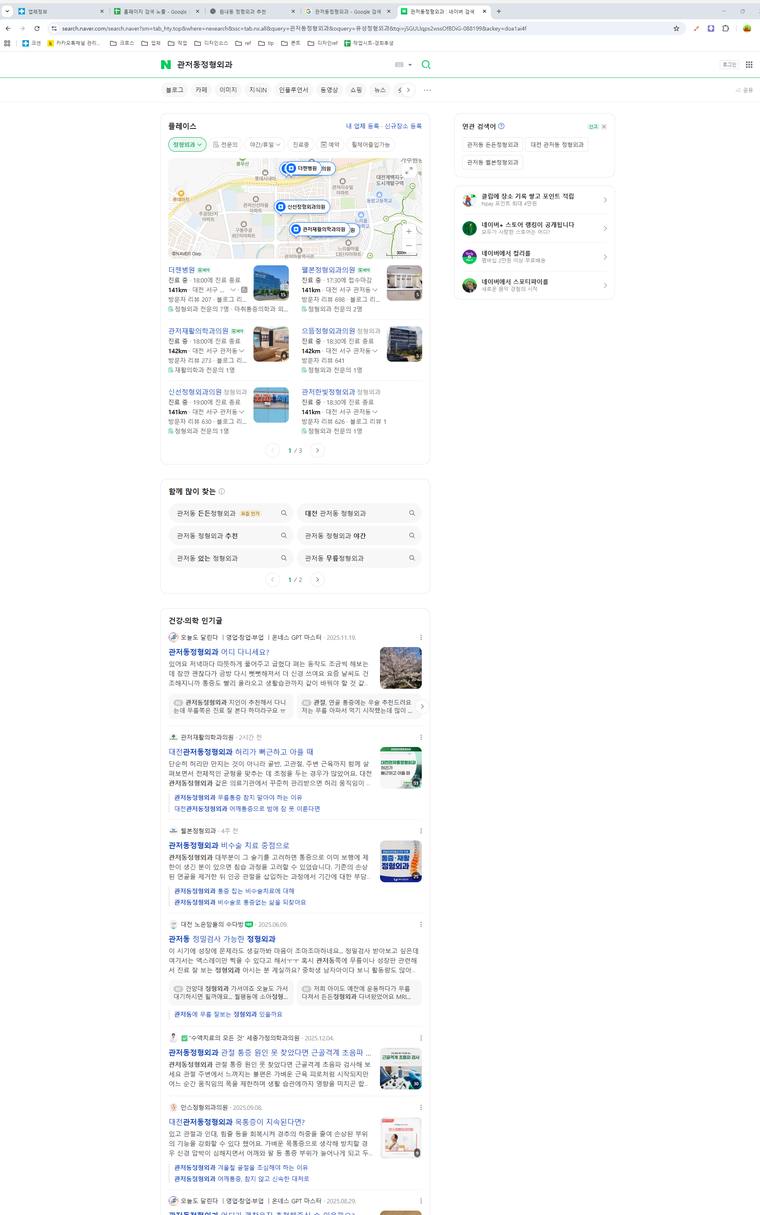The image size is (760, 1215).
Task: Open the 로그인 button at top right
Action: [729, 64]
